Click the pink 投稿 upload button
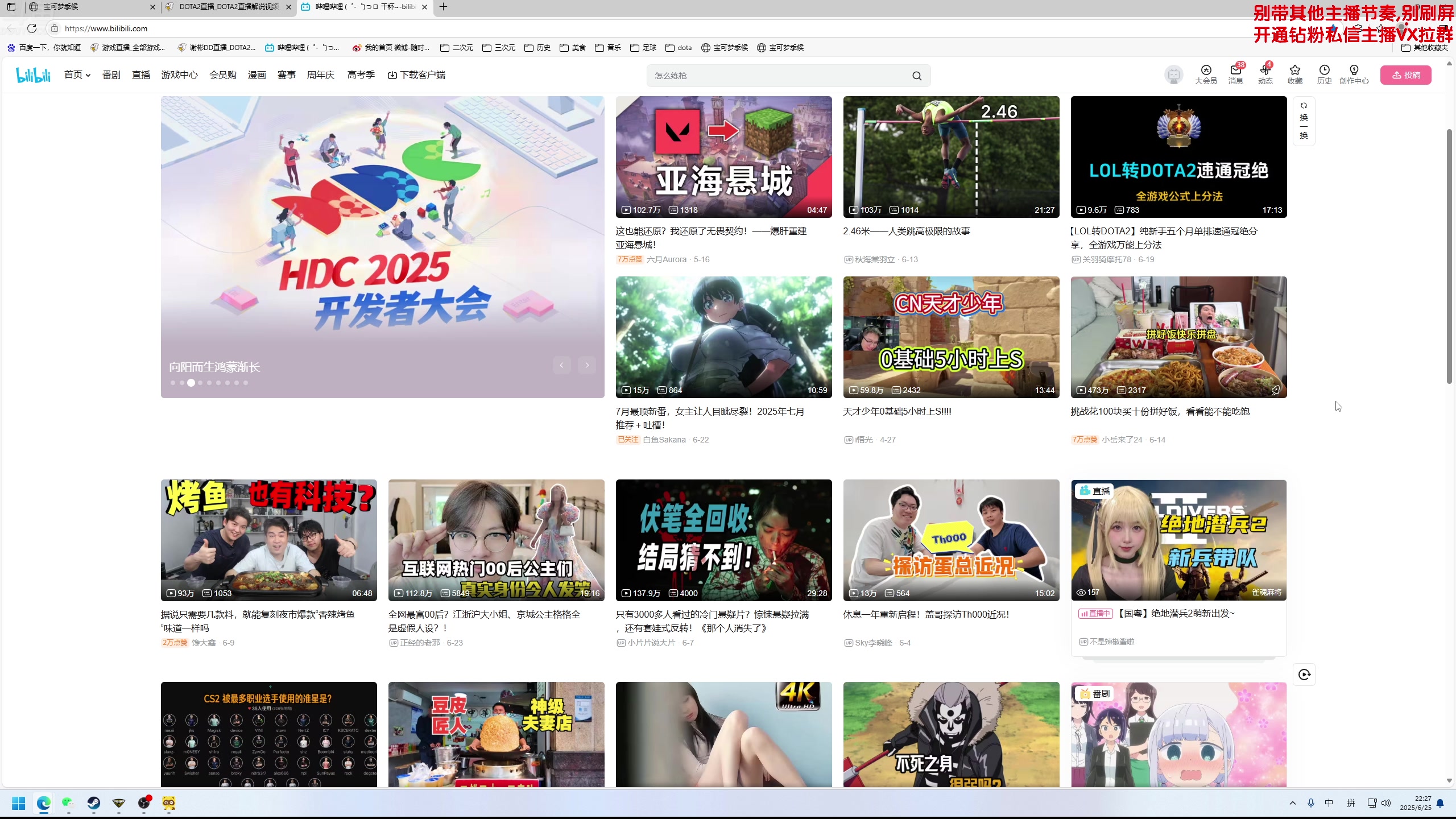This screenshot has width=1456, height=819. tap(1405, 75)
